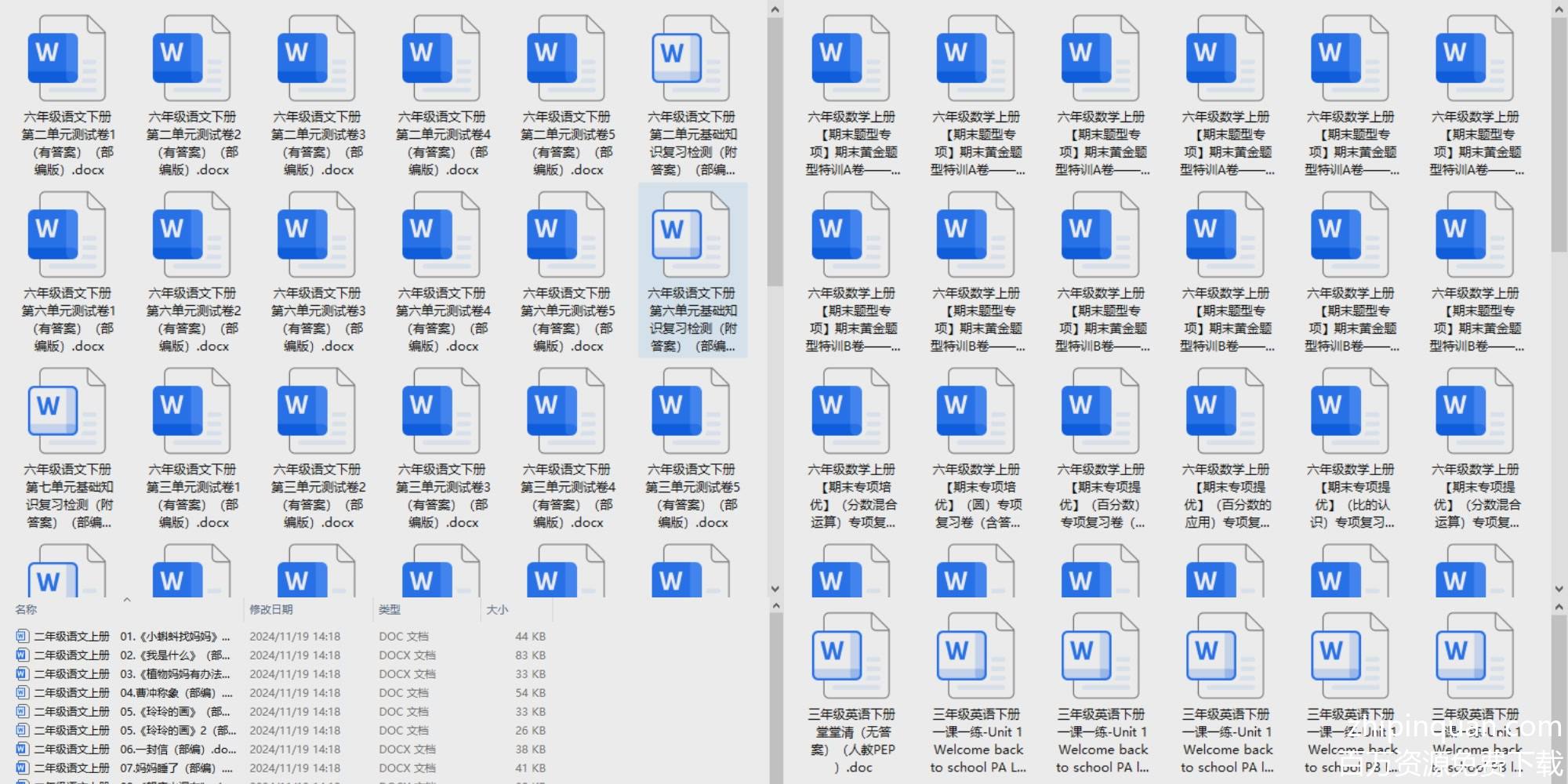
Task: Sort list by 名称 column header
Action: (27, 609)
